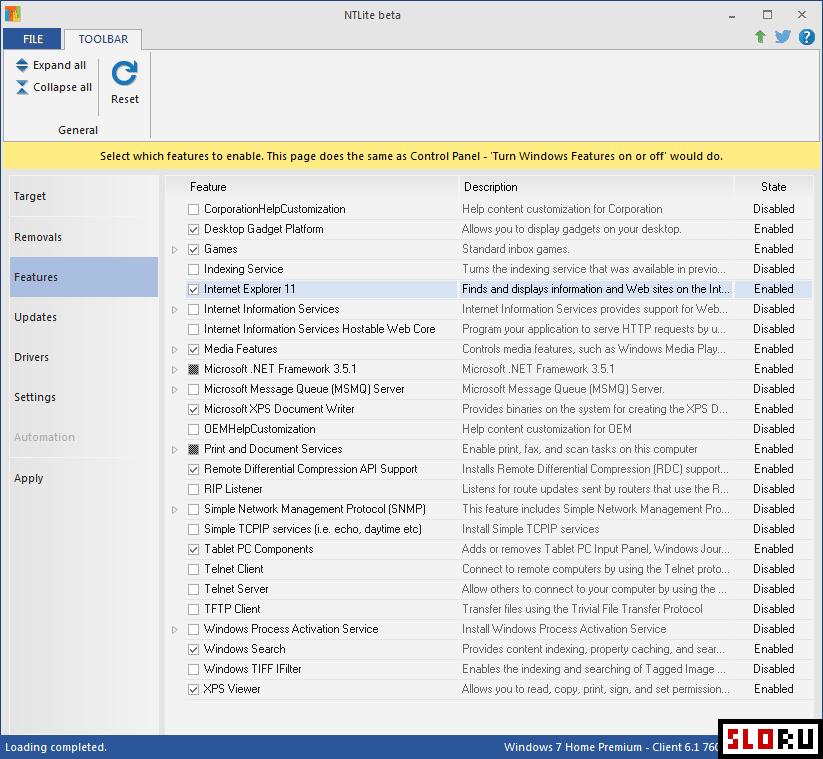This screenshot has height=759, width=823.
Task: Uncheck the Windows Search checkbox
Action: 194,649
